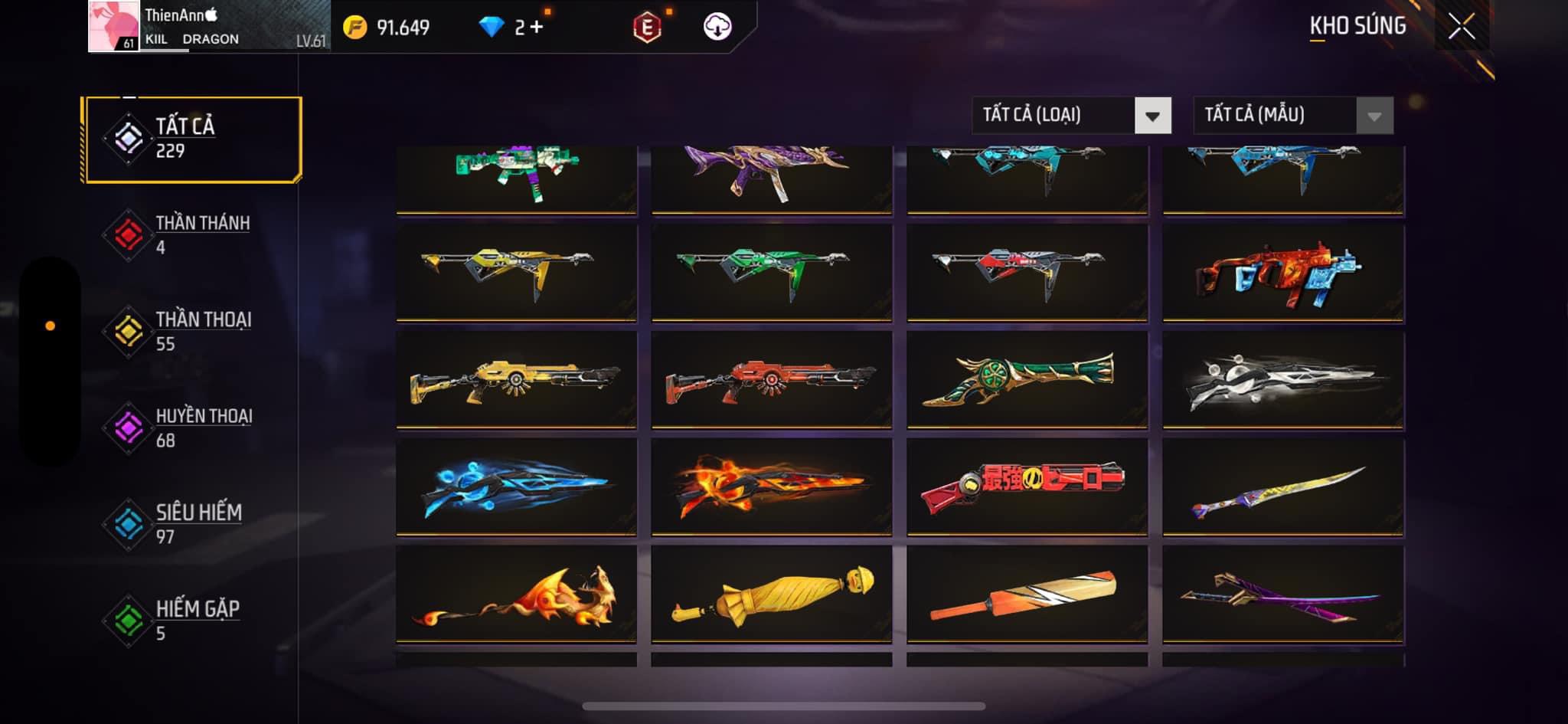This screenshot has height=724, width=1568.
Task: Click the red Thần Thánh rarity diamond icon
Action: 129,234
